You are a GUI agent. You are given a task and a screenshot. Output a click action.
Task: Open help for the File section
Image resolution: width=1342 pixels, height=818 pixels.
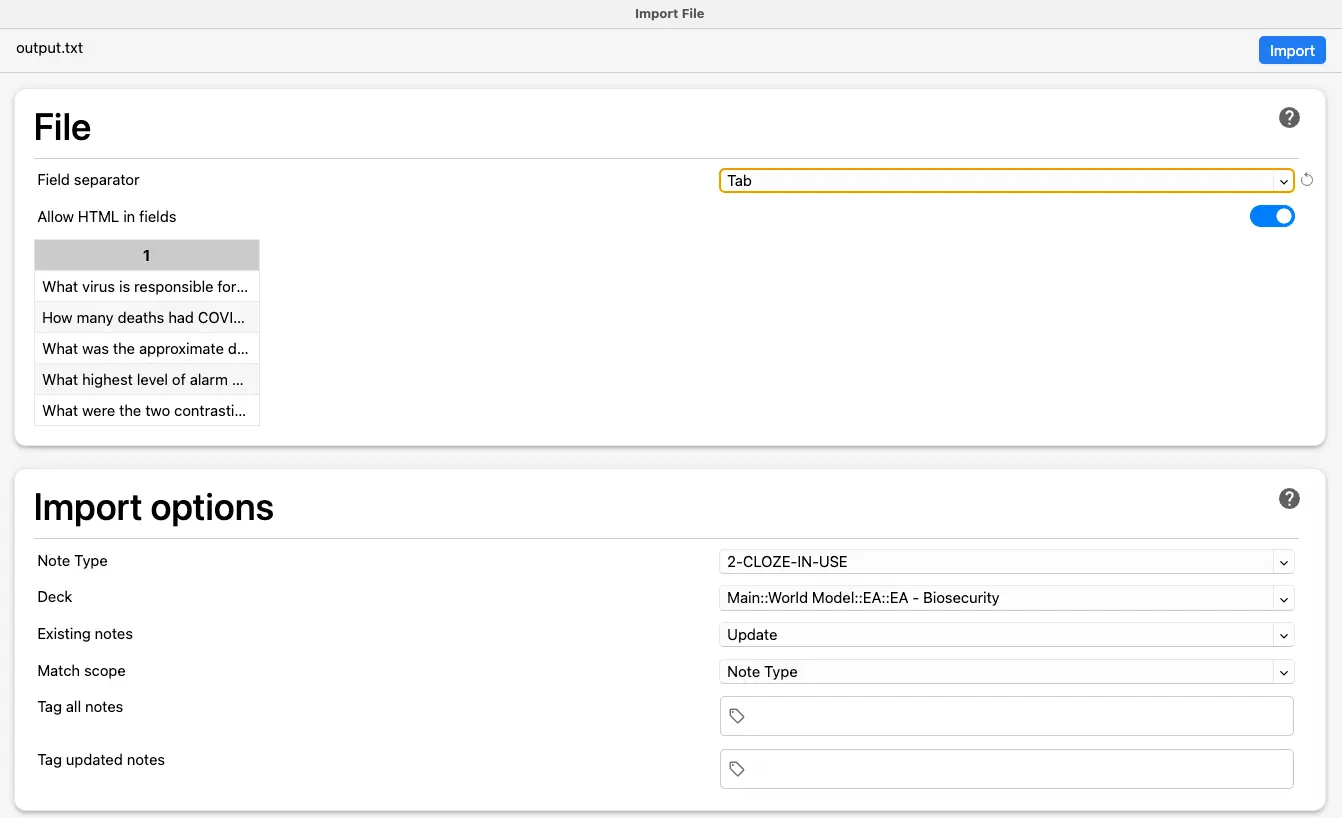(x=1289, y=118)
